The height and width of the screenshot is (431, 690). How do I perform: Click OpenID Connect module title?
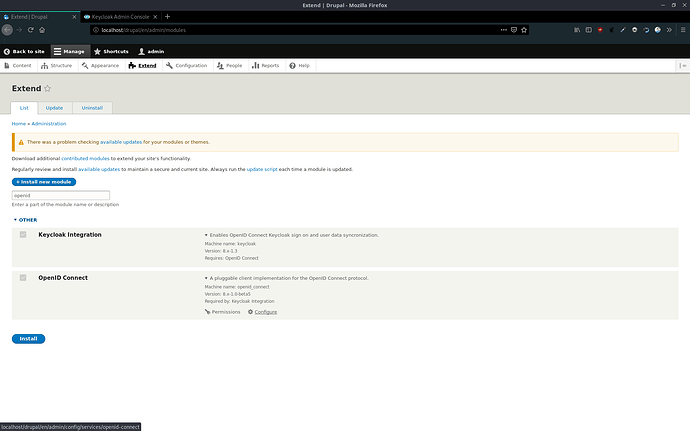[63, 278]
